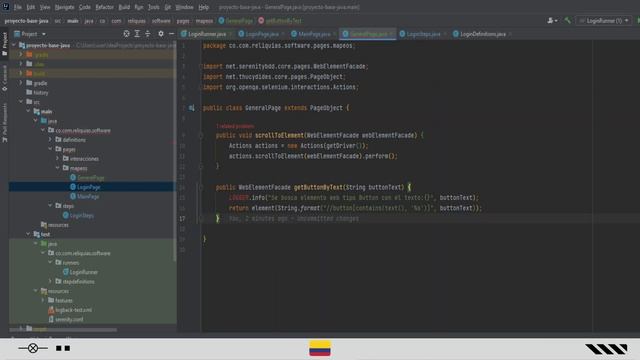This screenshot has height=360, width=640.
Task: Open the Project tool window side tab
Action: click(x=4, y=44)
